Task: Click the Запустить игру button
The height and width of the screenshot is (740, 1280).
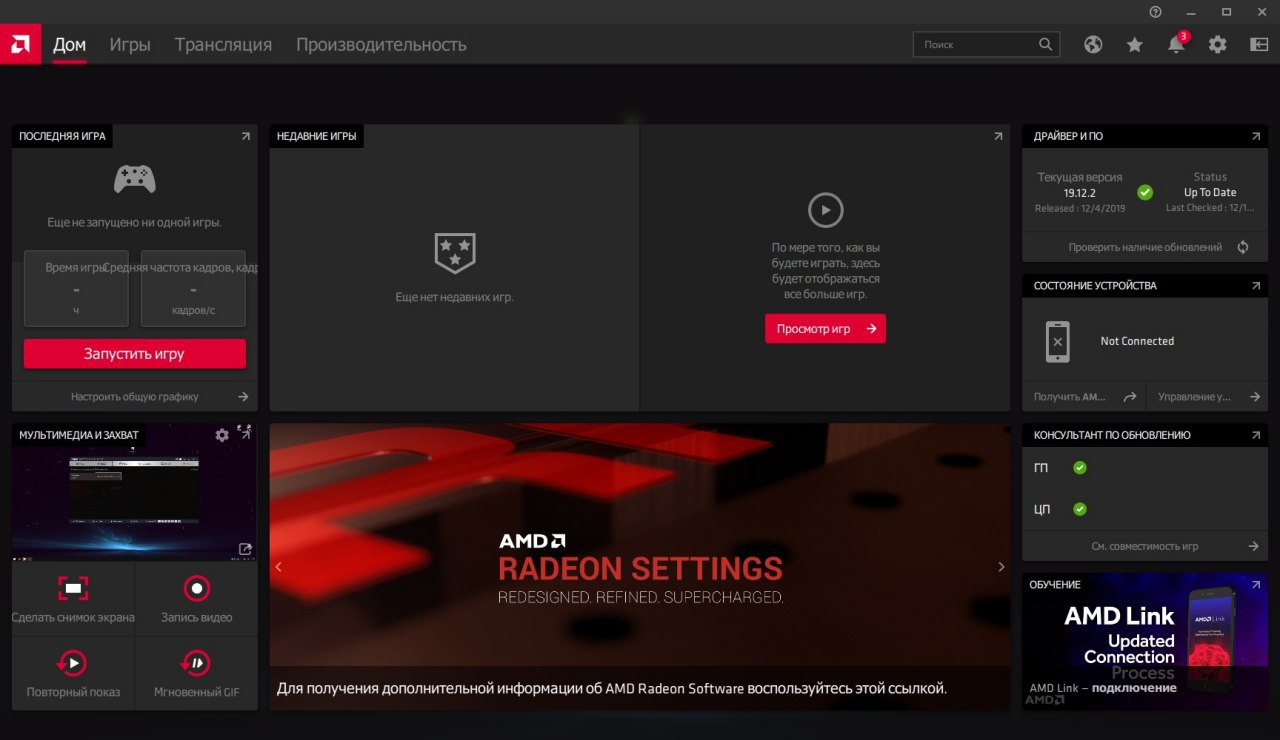Action: (x=134, y=353)
